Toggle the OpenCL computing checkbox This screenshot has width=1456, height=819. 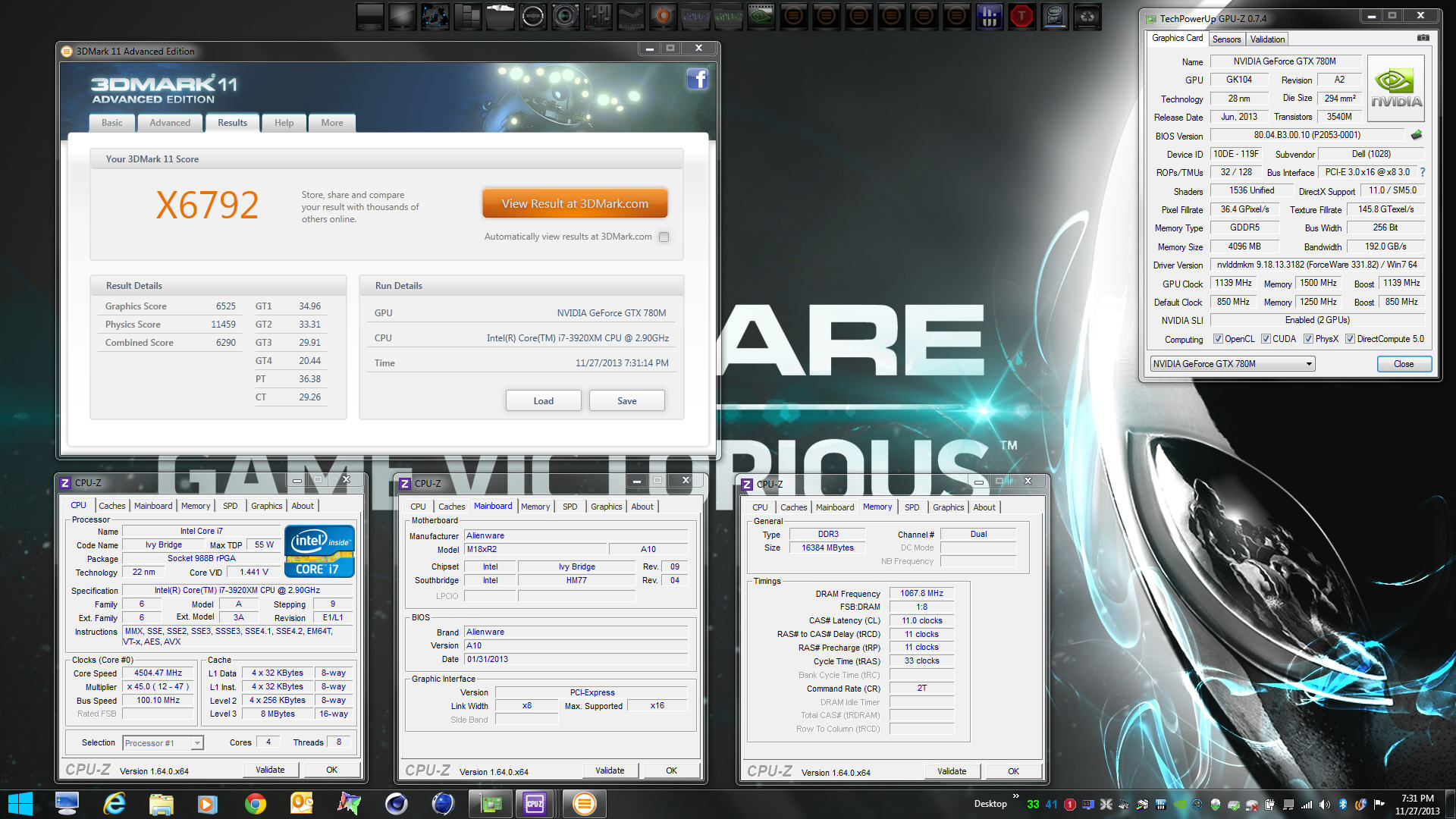coord(1218,339)
